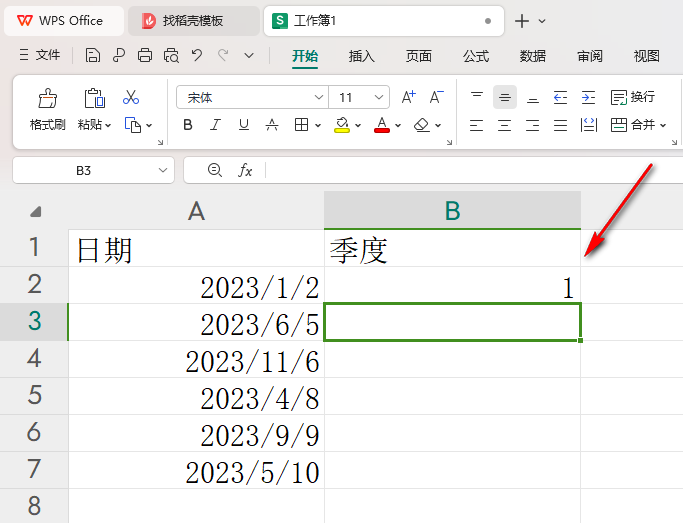
Task: Select row 5 header
Action: [34, 396]
